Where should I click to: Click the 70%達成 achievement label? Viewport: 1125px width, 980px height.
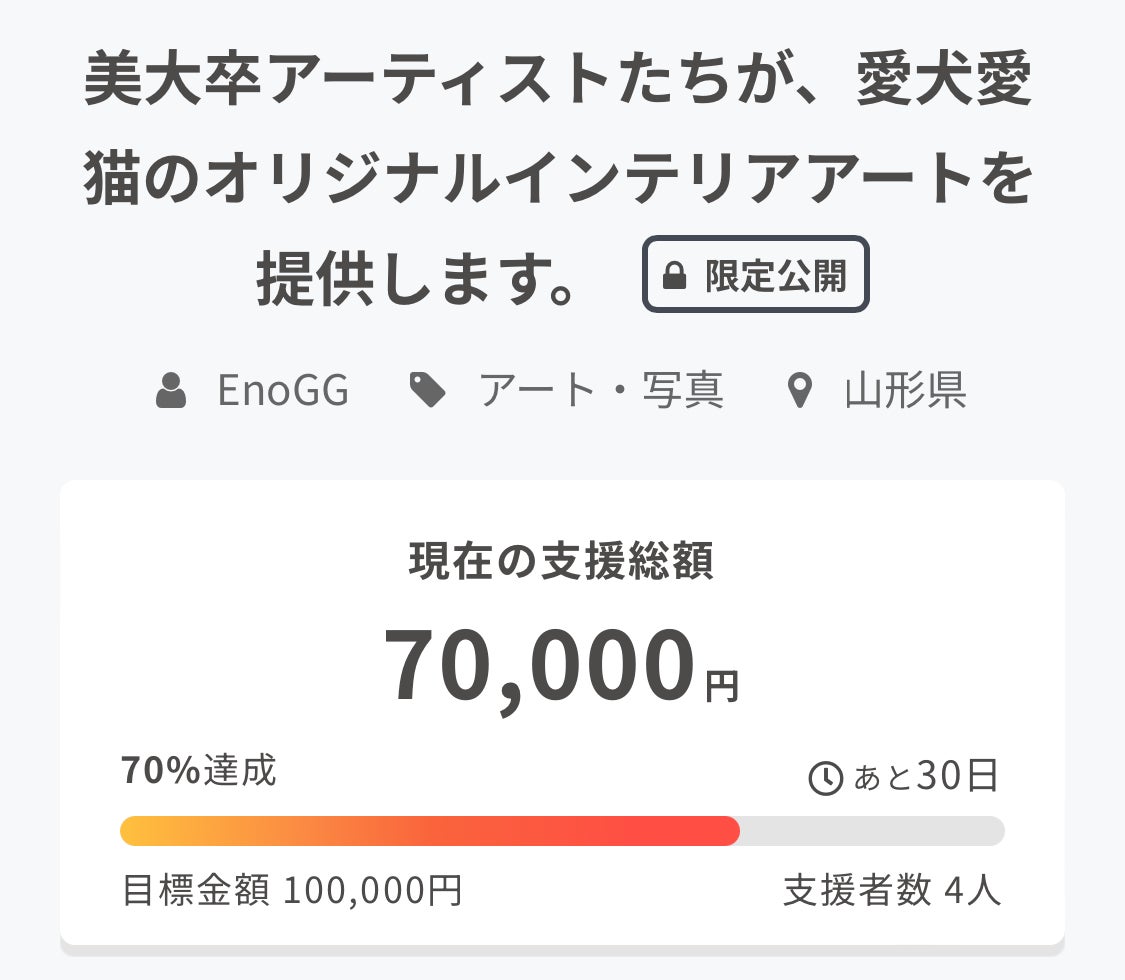click(x=199, y=771)
